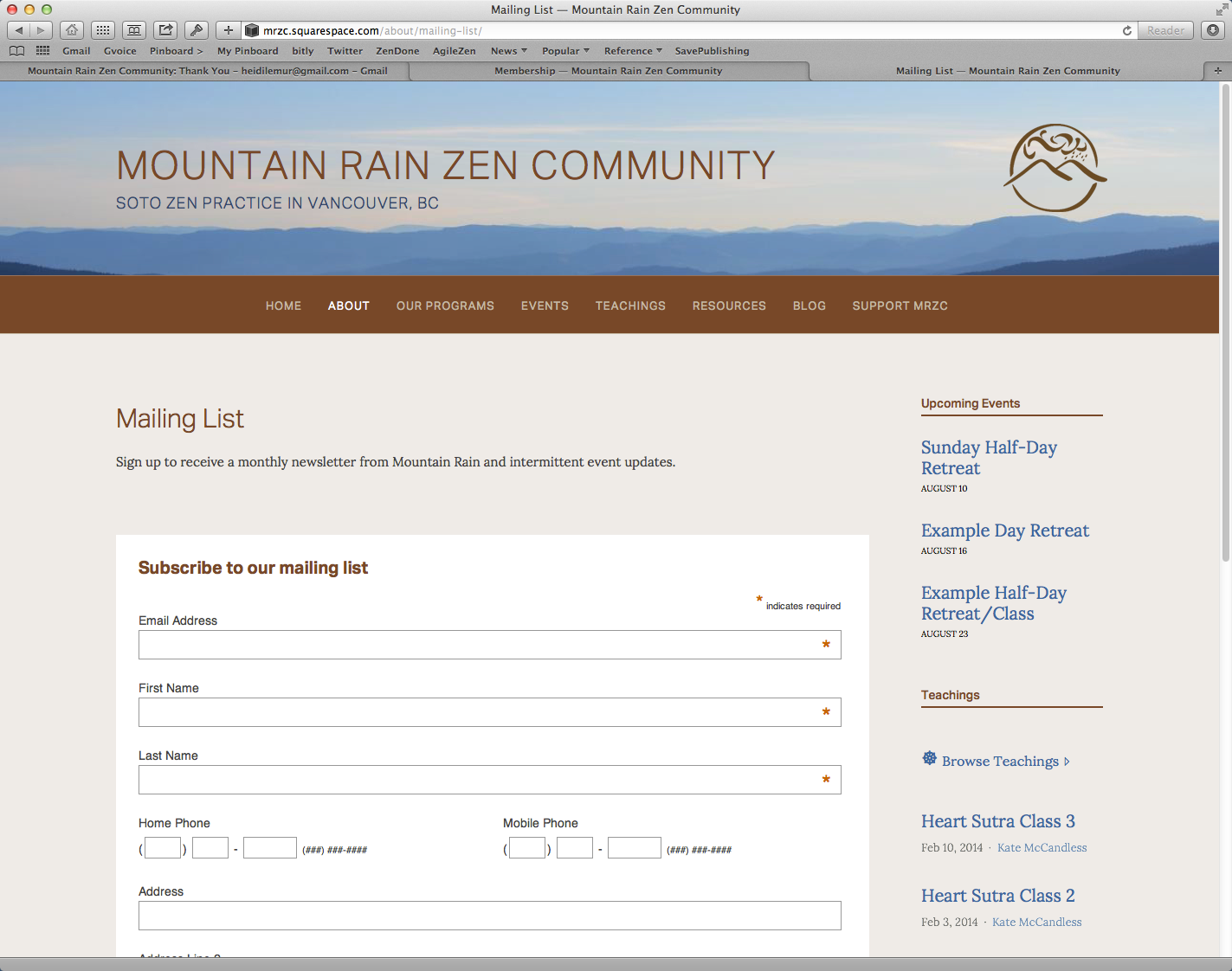Screen dimensions: 1232x971
Task: Click the page vertical scrollbar thumb
Action: point(1225,322)
